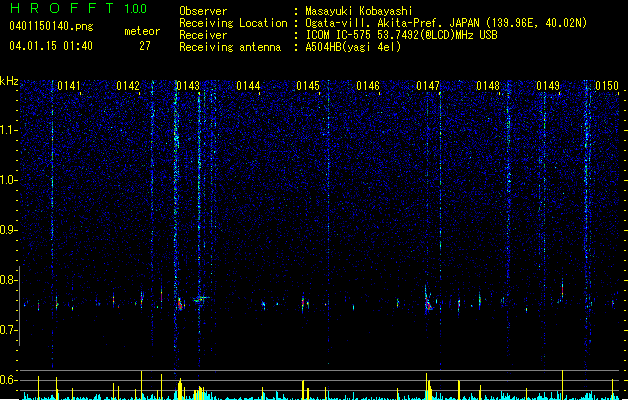629x400 pixels.
Task: Click the 'Receiver' field label
Action: (x=203, y=35)
